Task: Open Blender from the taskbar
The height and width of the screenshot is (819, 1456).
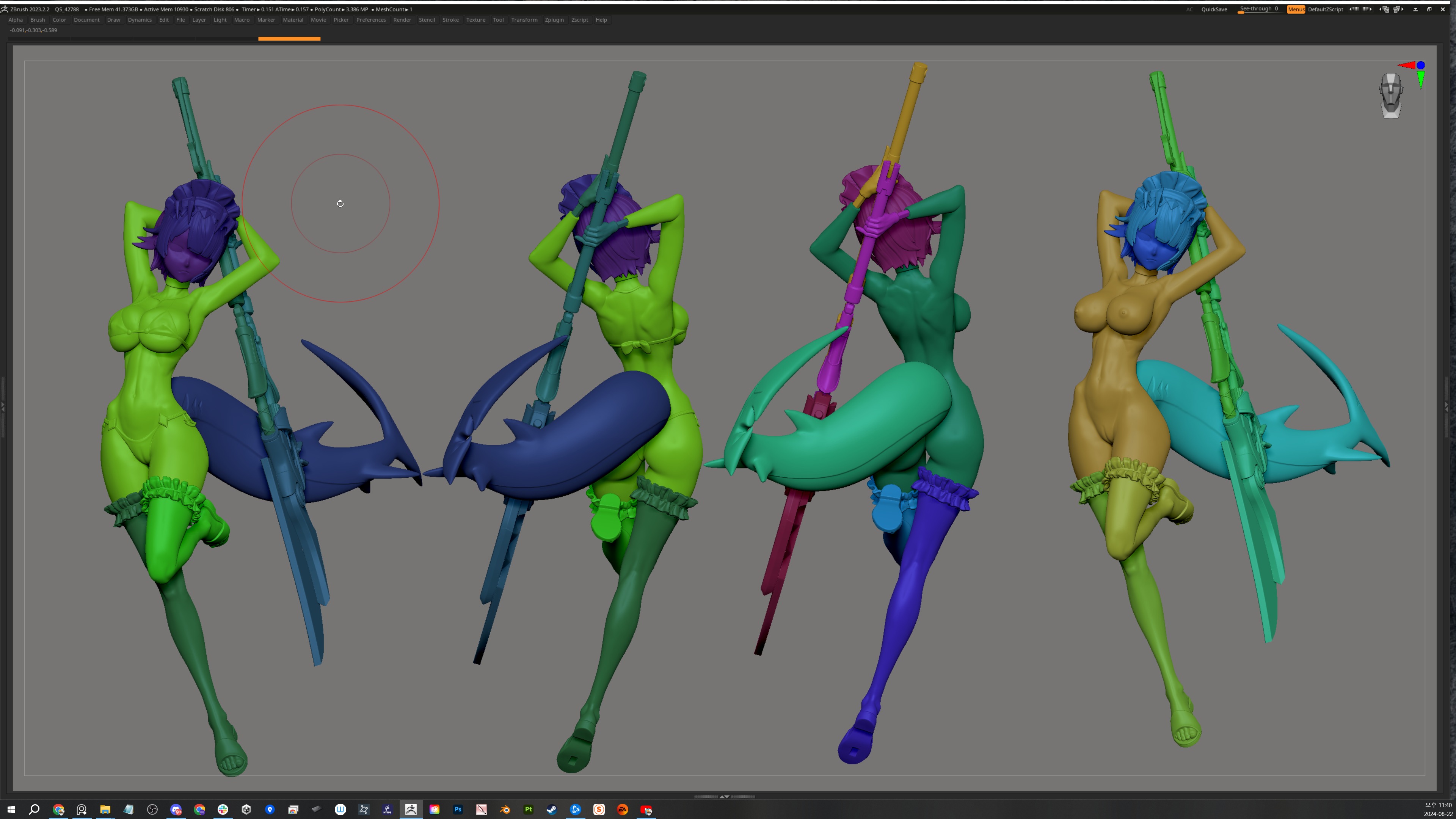Action: click(505, 810)
